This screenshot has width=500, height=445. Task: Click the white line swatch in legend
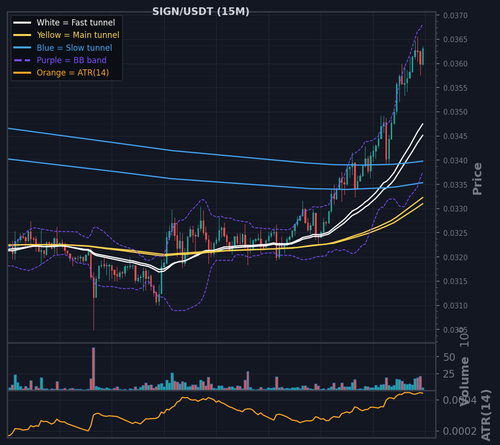pos(22,23)
